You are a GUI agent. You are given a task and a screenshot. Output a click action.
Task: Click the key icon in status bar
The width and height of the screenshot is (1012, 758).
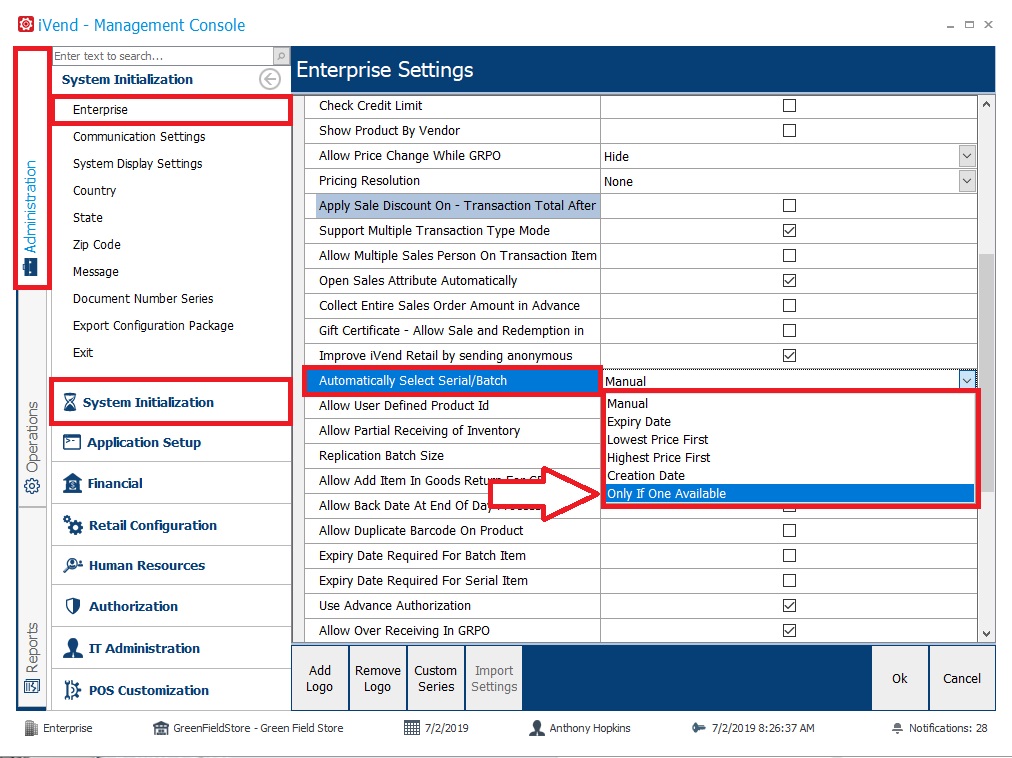[x=698, y=728]
